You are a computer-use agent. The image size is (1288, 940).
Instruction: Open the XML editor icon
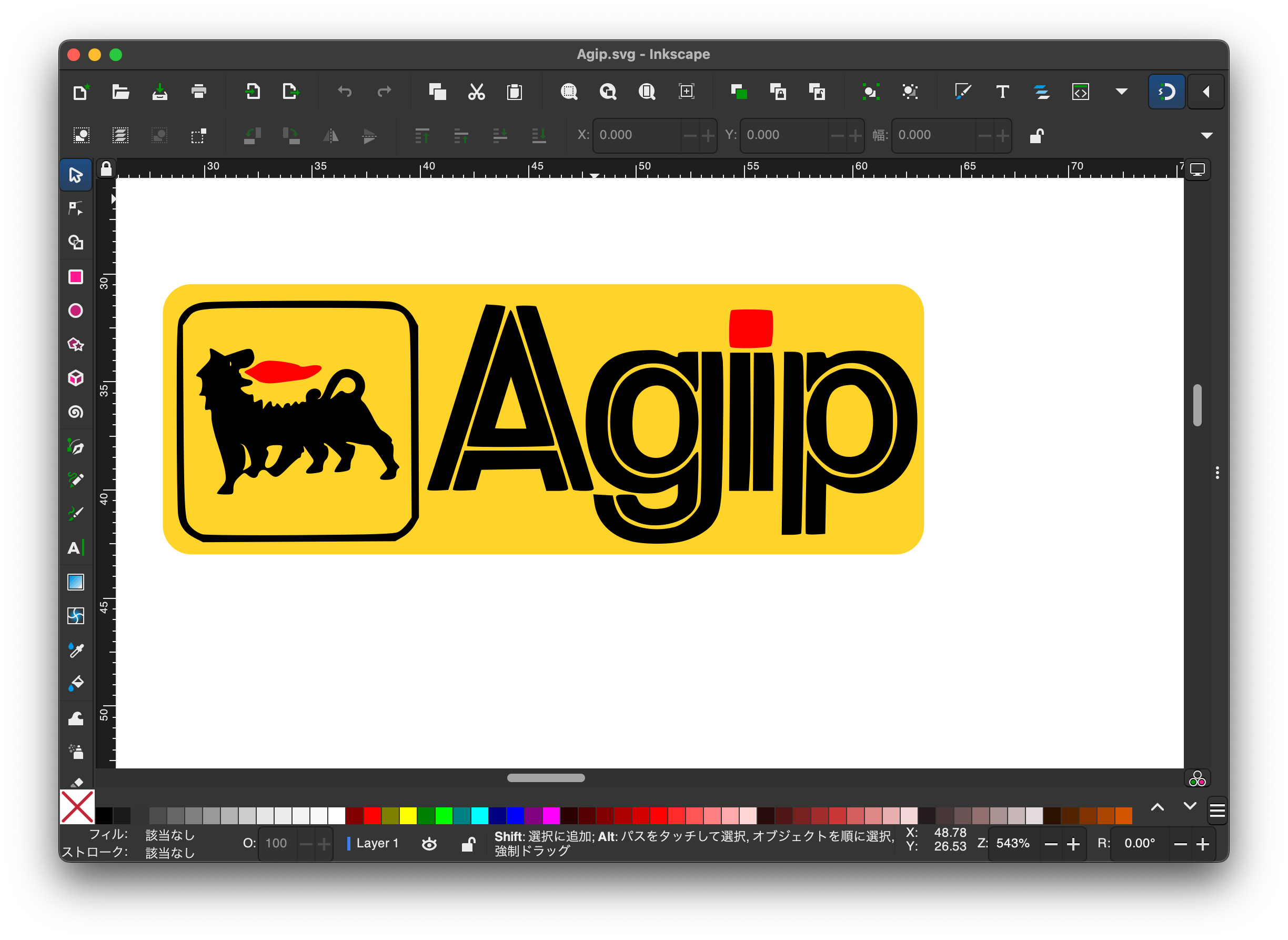(1081, 92)
